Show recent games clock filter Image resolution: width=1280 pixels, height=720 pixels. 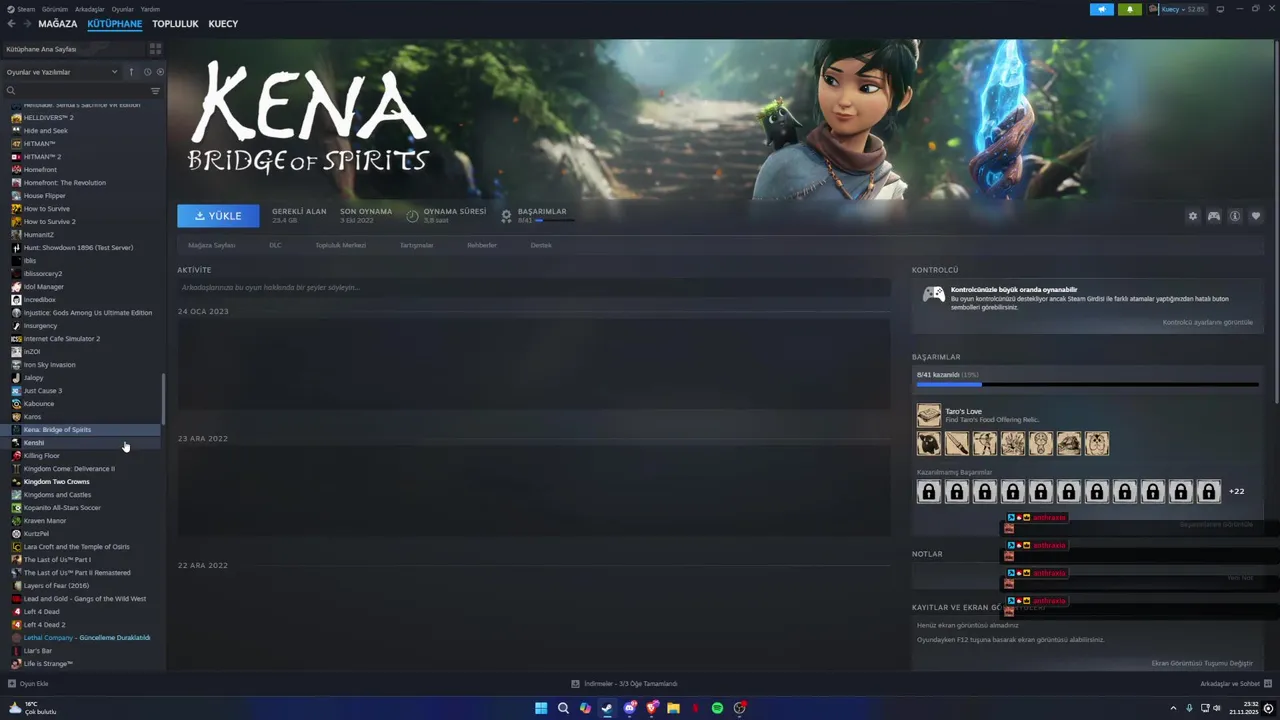pyautogui.click(x=147, y=72)
